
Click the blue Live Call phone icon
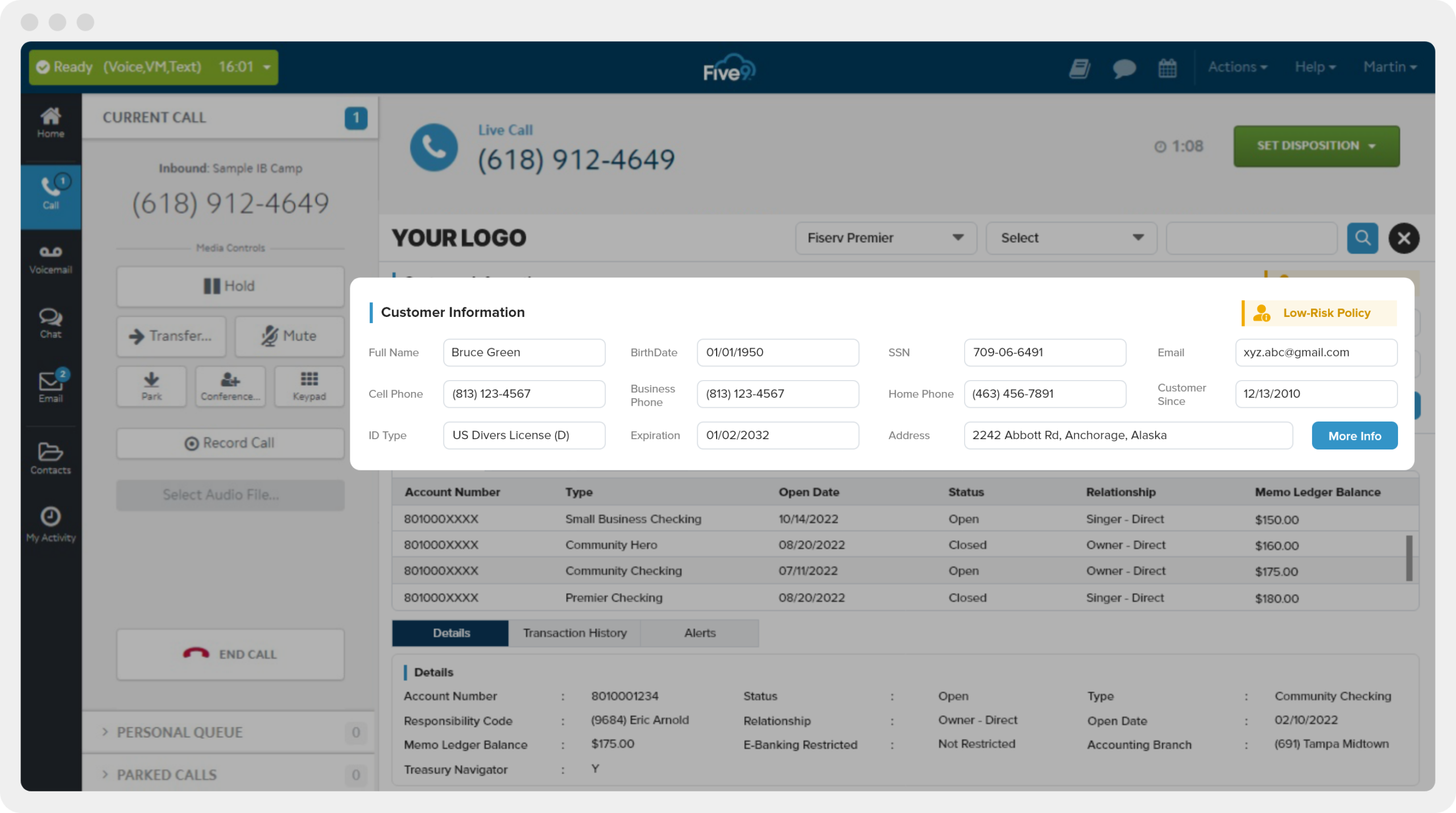tap(434, 147)
